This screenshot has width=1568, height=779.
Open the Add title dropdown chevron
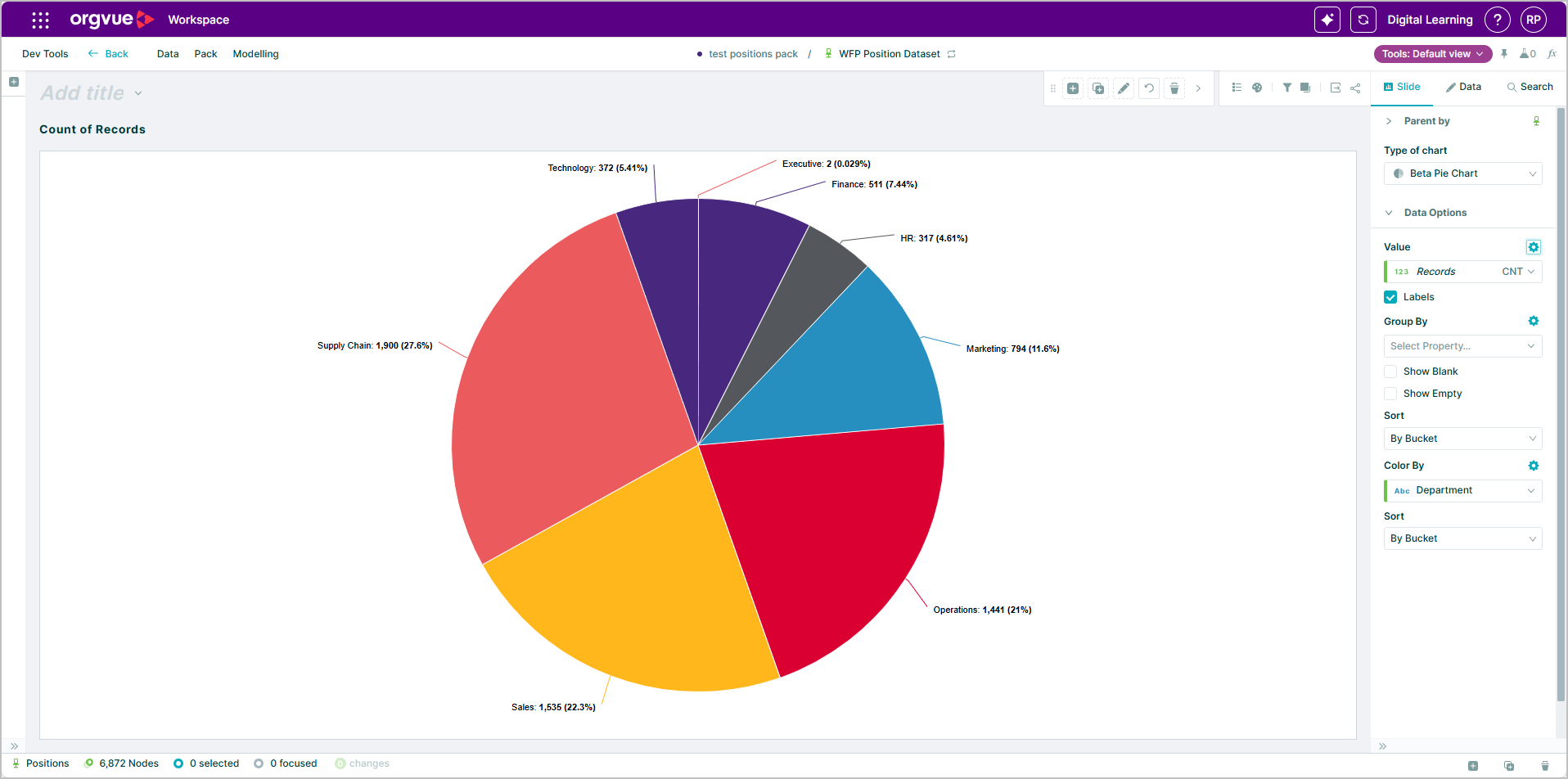pos(138,93)
